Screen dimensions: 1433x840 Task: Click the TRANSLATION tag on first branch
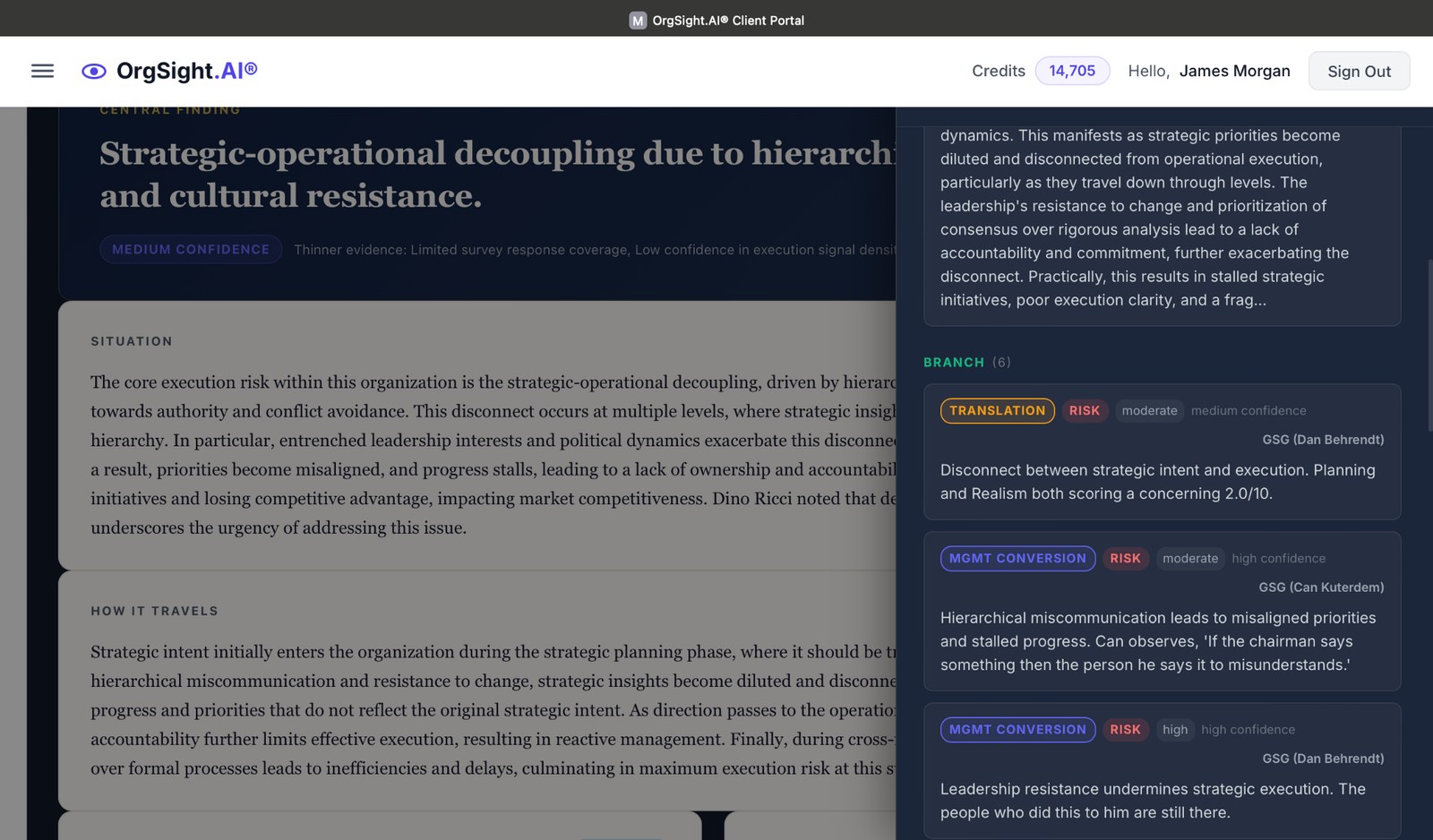pos(997,410)
